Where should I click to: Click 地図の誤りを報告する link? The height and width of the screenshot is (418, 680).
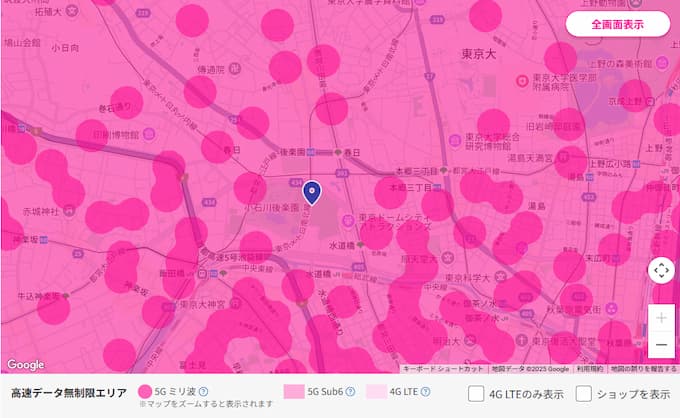(x=644, y=369)
